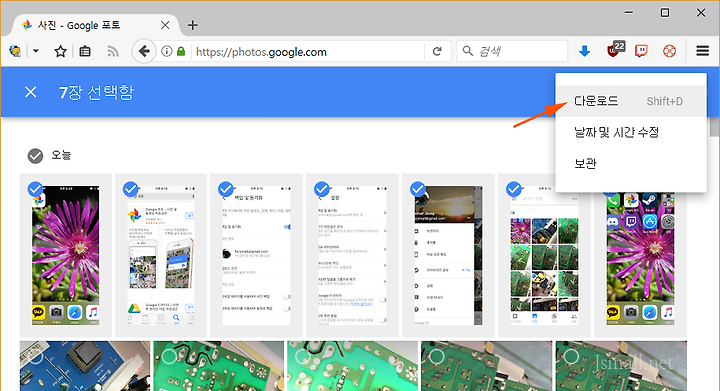The image size is (720, 391).
Task: Click the photos.google.com address bar
Action: point(308,51)
